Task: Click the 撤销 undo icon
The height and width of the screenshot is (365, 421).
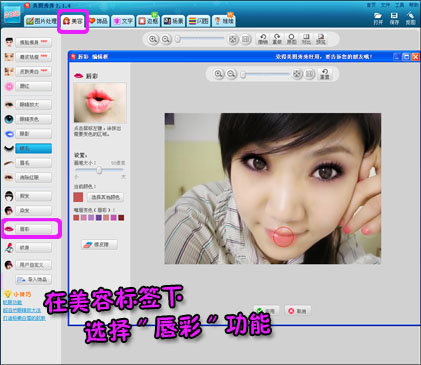Action: click(x=263, y=39)
